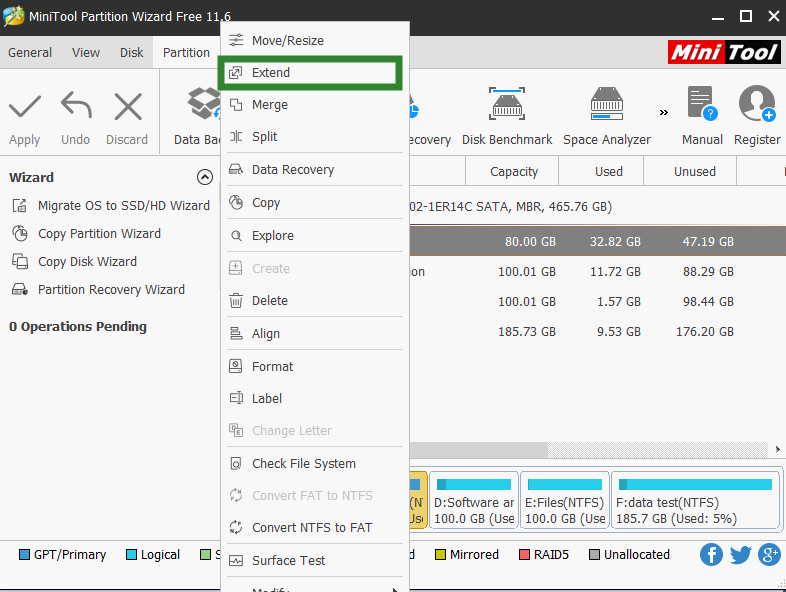Select the row with 1.57 GB used
Viewport: 786px width, 592px height.
click(x=598, y=302)
